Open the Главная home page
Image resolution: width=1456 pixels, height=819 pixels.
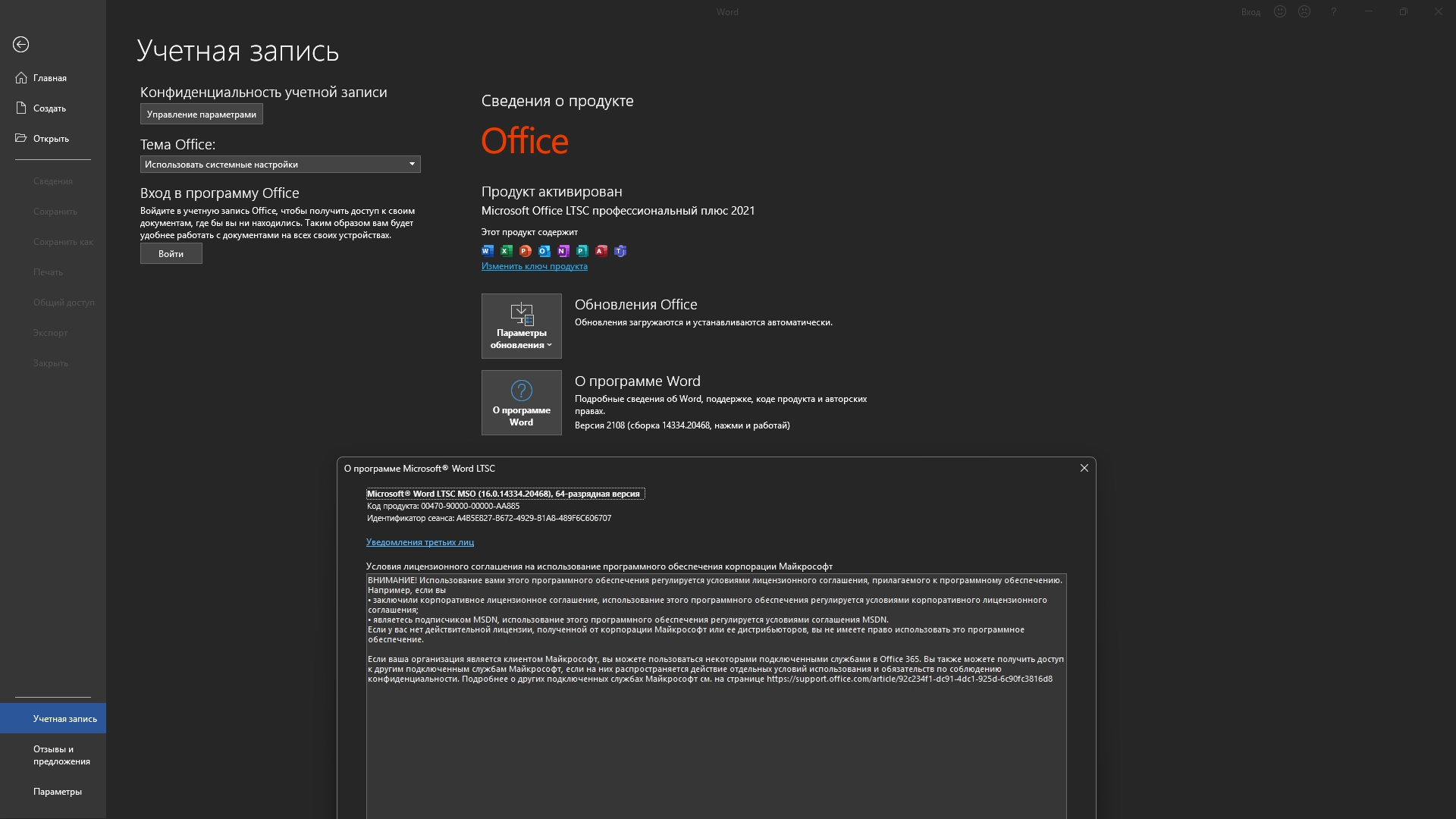pyautogui.click(x=49, y=78)
